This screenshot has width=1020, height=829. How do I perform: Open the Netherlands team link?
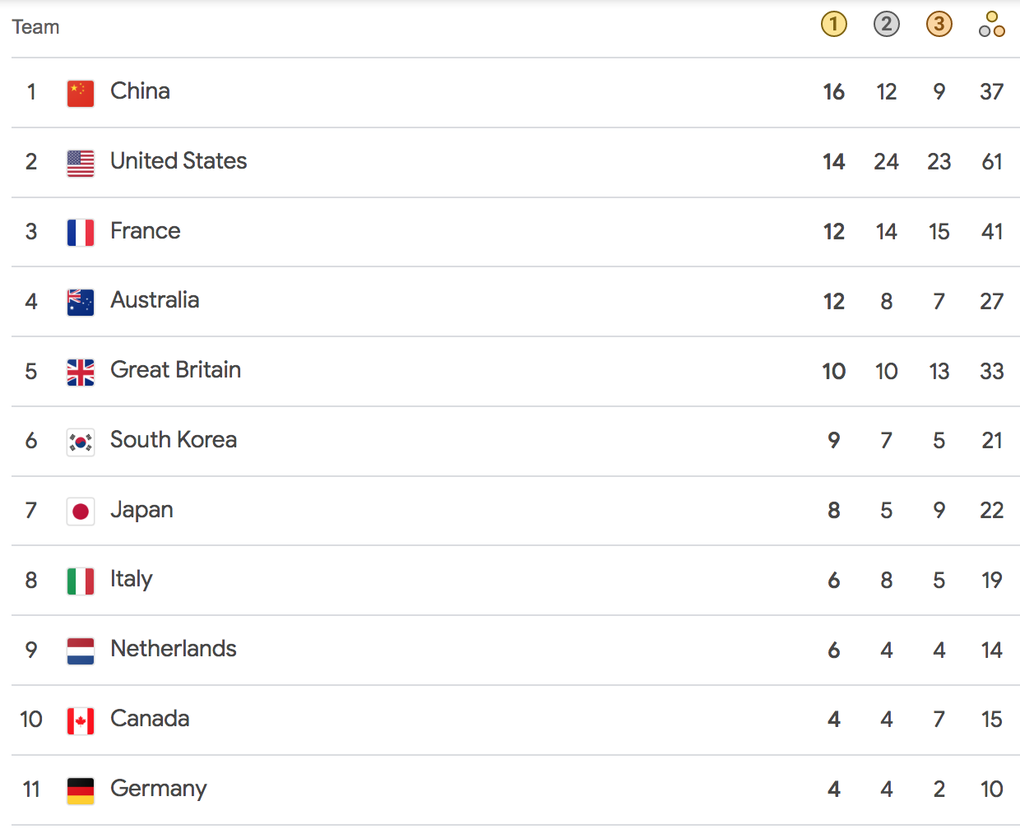pos(173,649)
